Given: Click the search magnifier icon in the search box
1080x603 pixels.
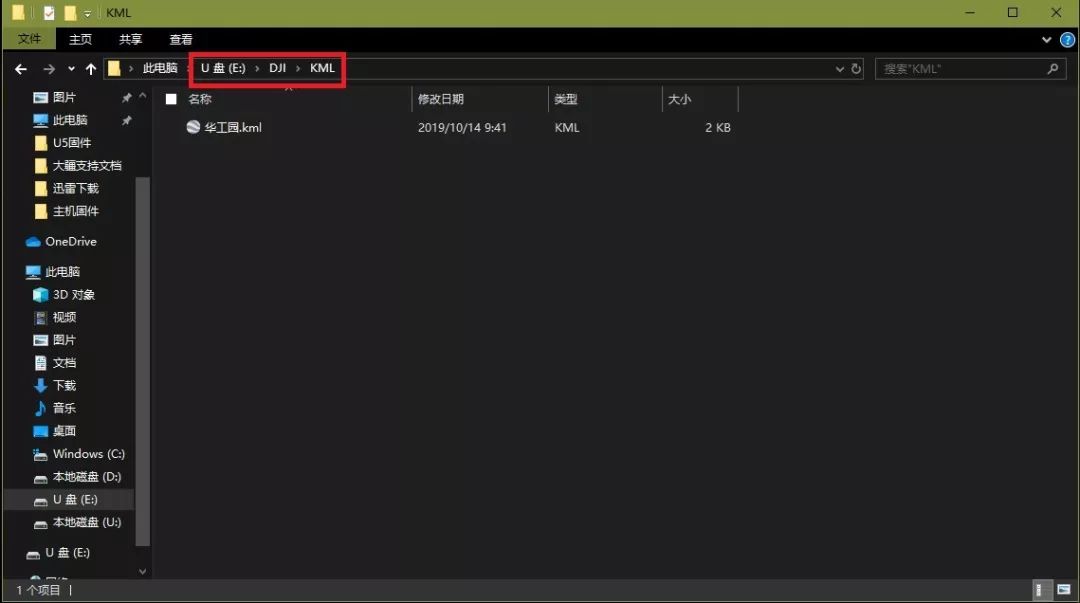Looking at the screenshot, I should 1053,68.
